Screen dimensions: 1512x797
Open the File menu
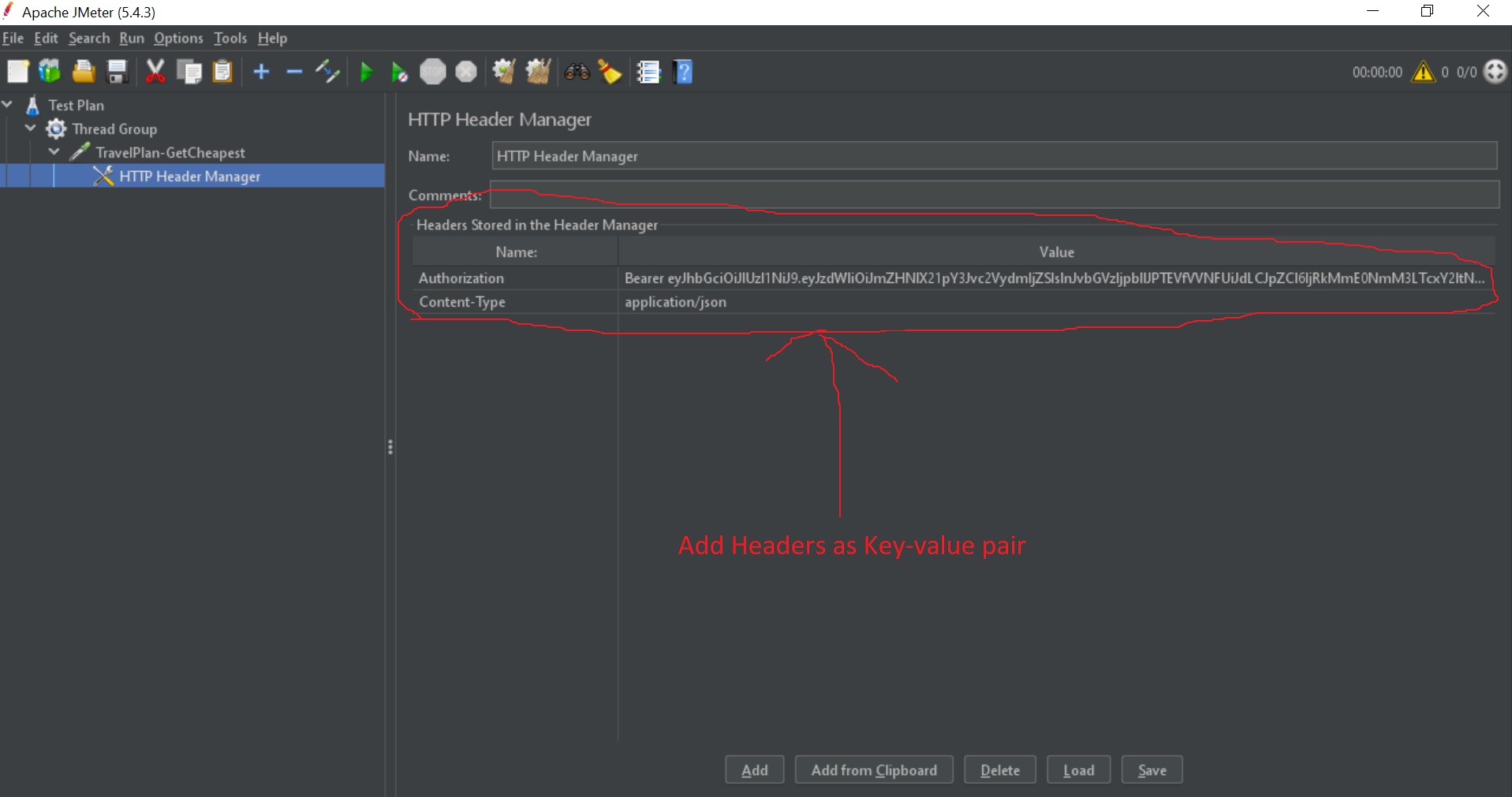(x=13, y=38)
